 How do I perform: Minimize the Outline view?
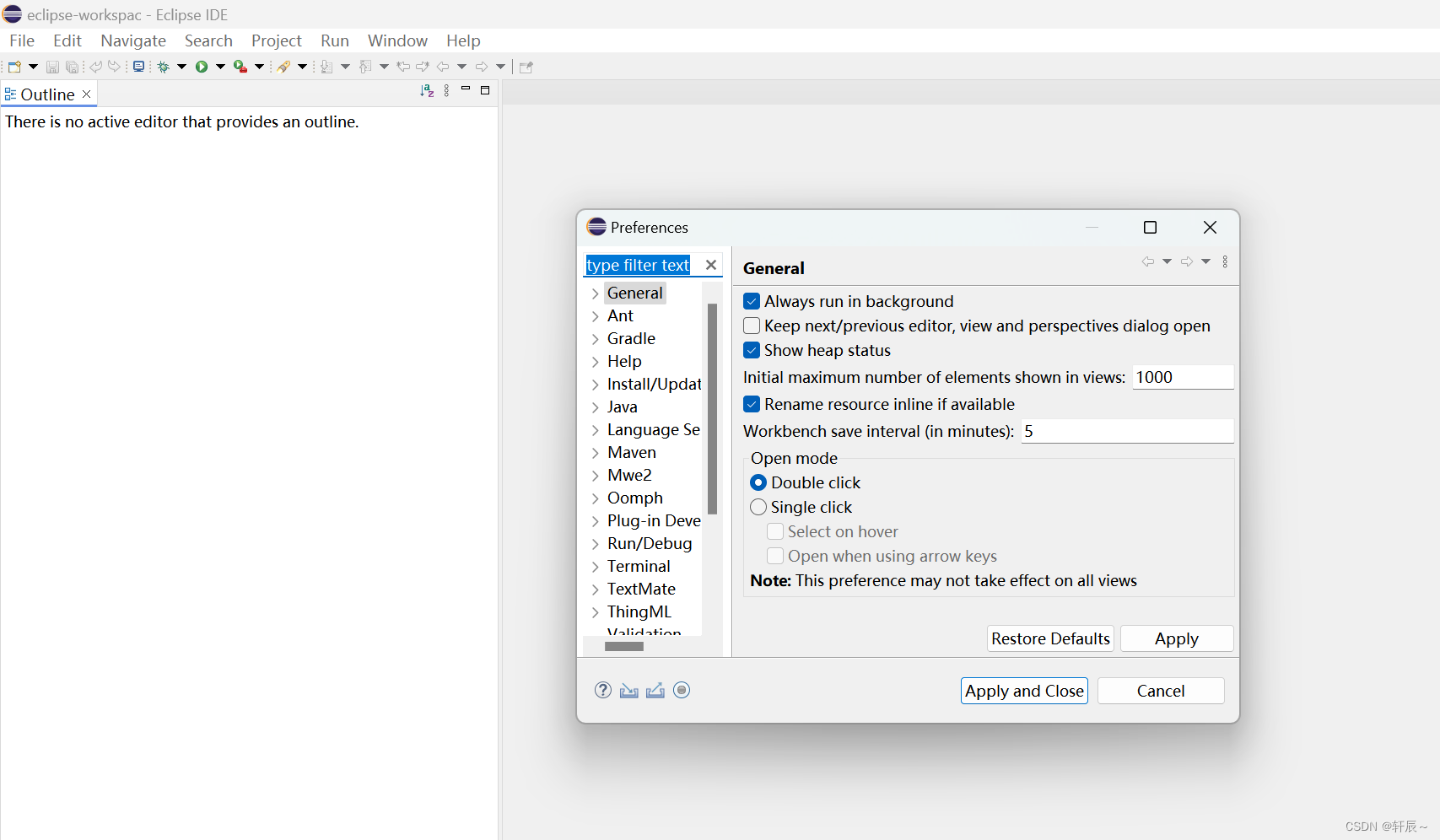pos(466,89)
